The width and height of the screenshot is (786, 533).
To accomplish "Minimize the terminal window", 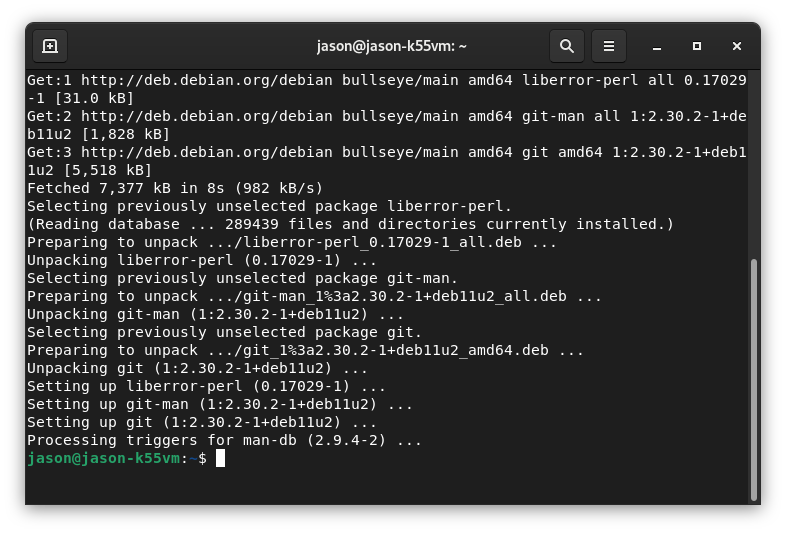I will pos(657,46).
